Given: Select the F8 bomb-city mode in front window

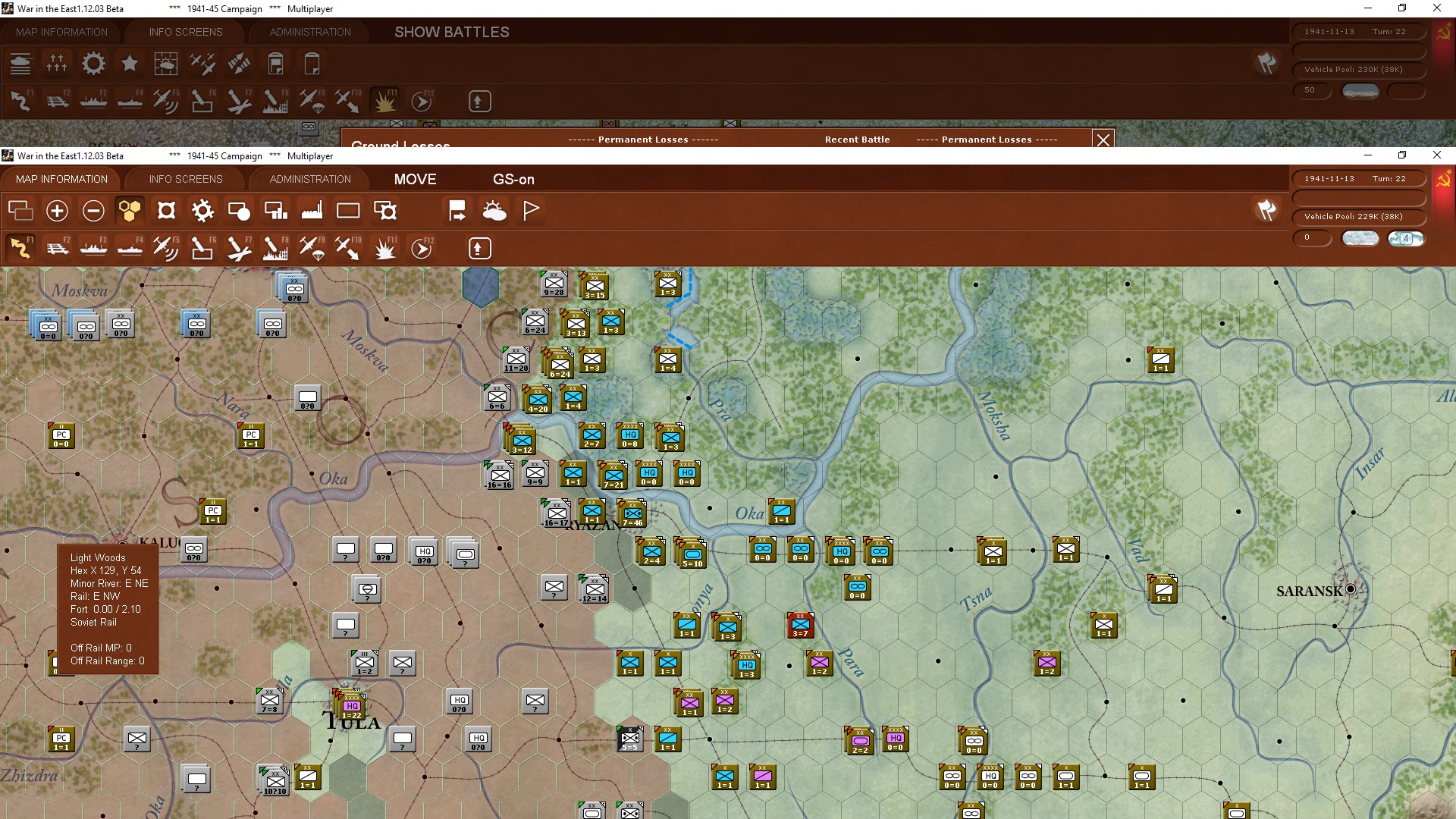Looking at the screenshot, I should coord(275,248).
